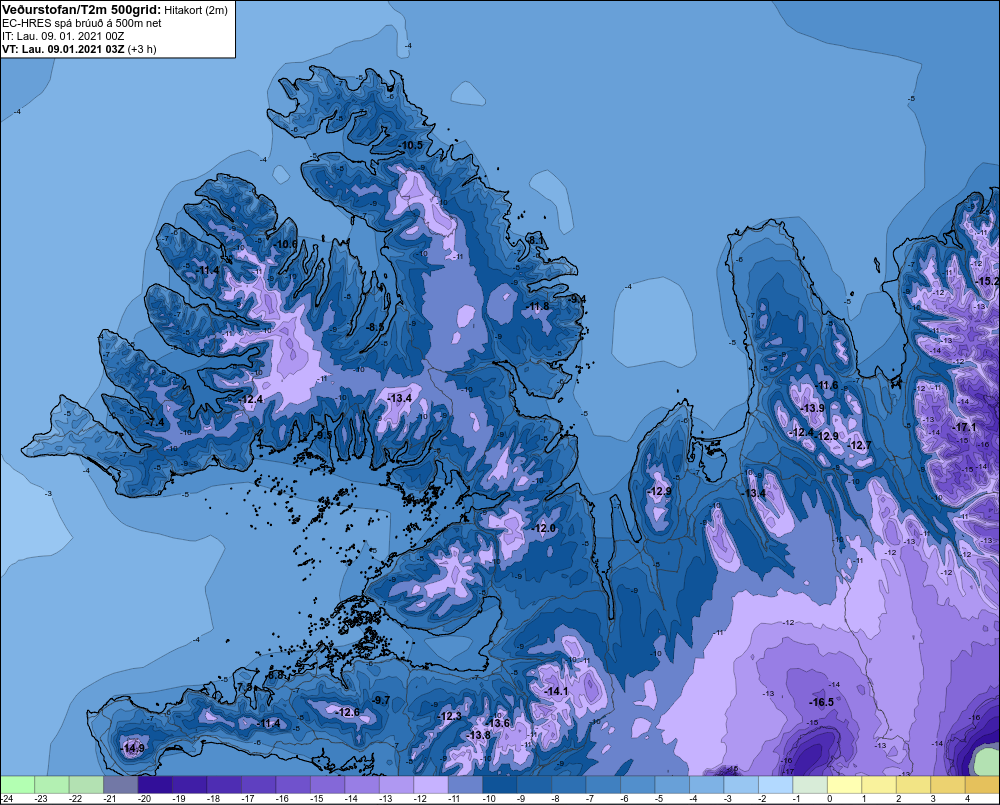Click the -8.1 coastal temperature label
Screen dimensions: 1000x805
[535, 240]
